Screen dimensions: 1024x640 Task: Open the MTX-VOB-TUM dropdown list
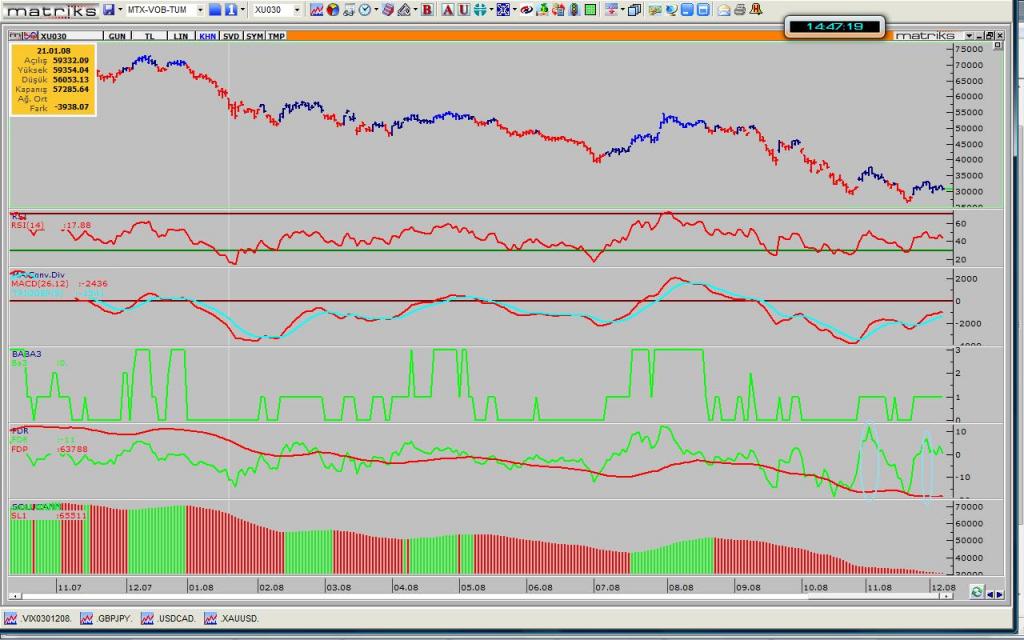pyautogui.click(x=200, y=10)
